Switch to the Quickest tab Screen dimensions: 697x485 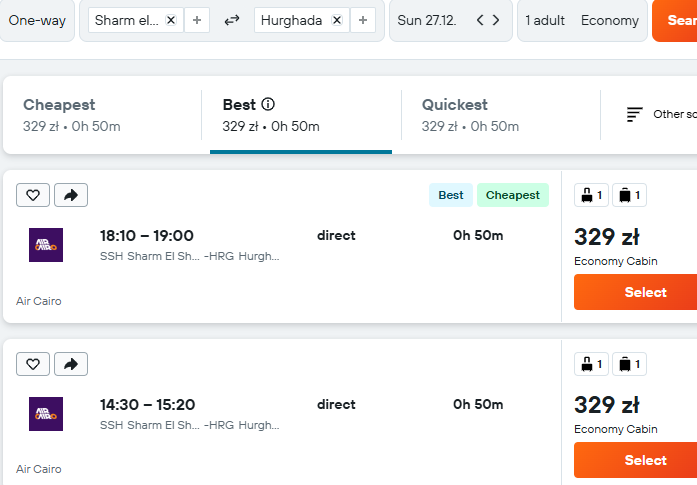click(501, 115)
